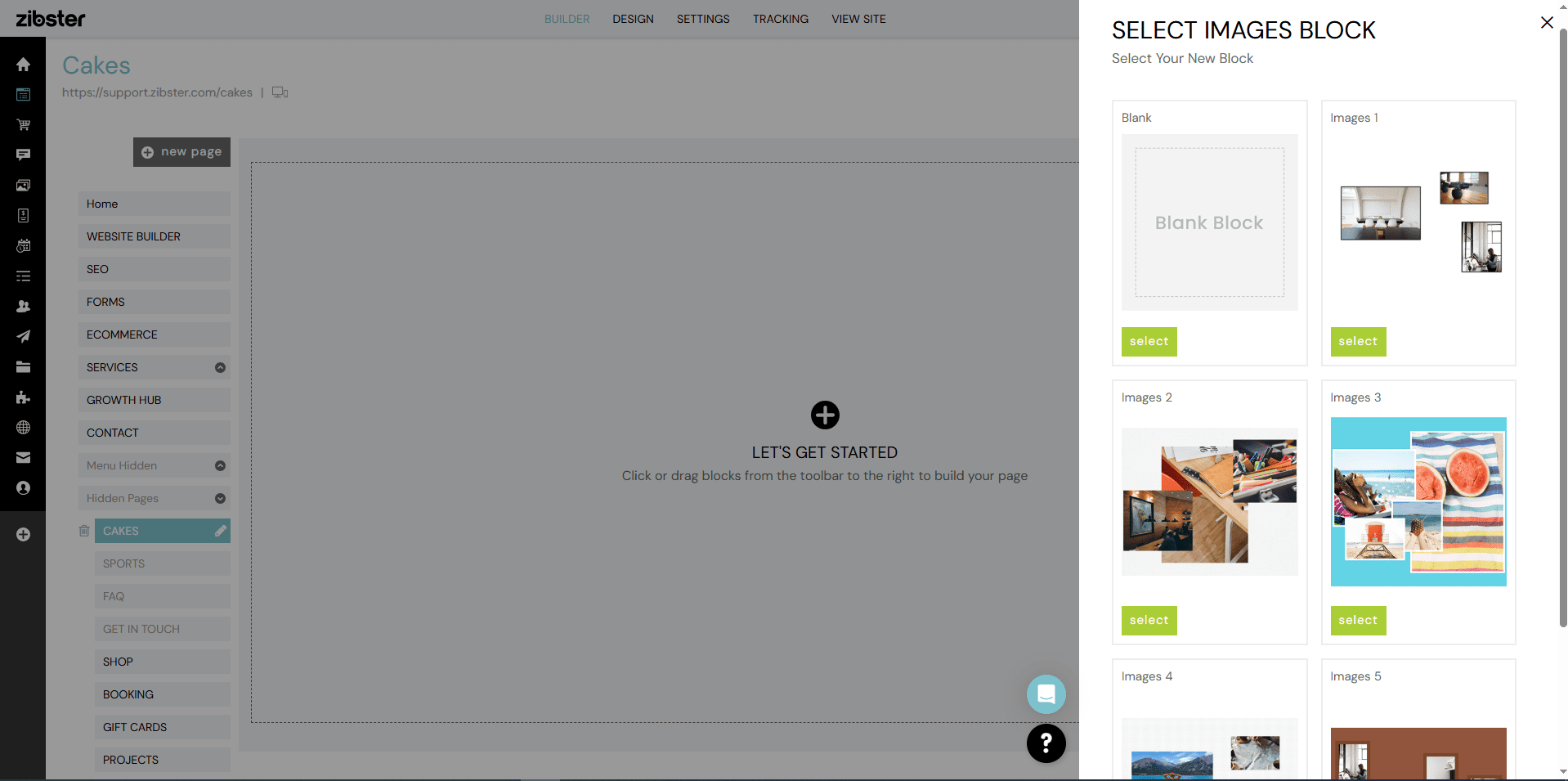Open the contacts people icon in the sidebar
The height and width of the screenshot is (781, 1568).
[23, 306]
